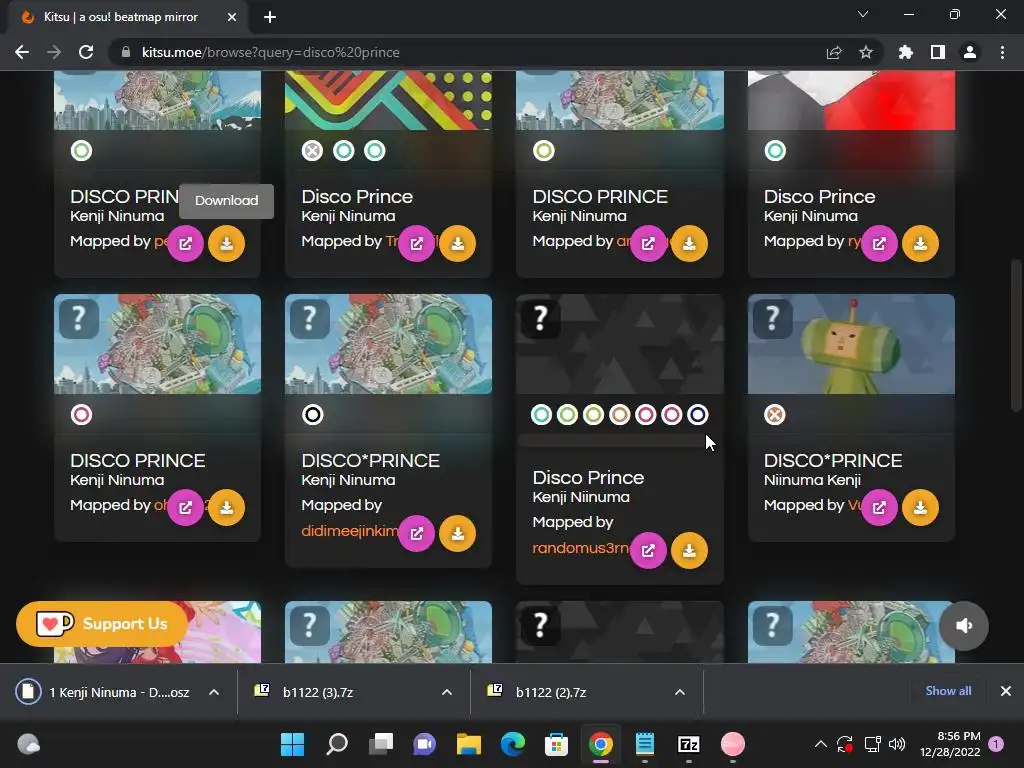Download DISCO PRINCE map mapped by ar...
This screenshot has height=768, width=1024.
click(689, 244)
